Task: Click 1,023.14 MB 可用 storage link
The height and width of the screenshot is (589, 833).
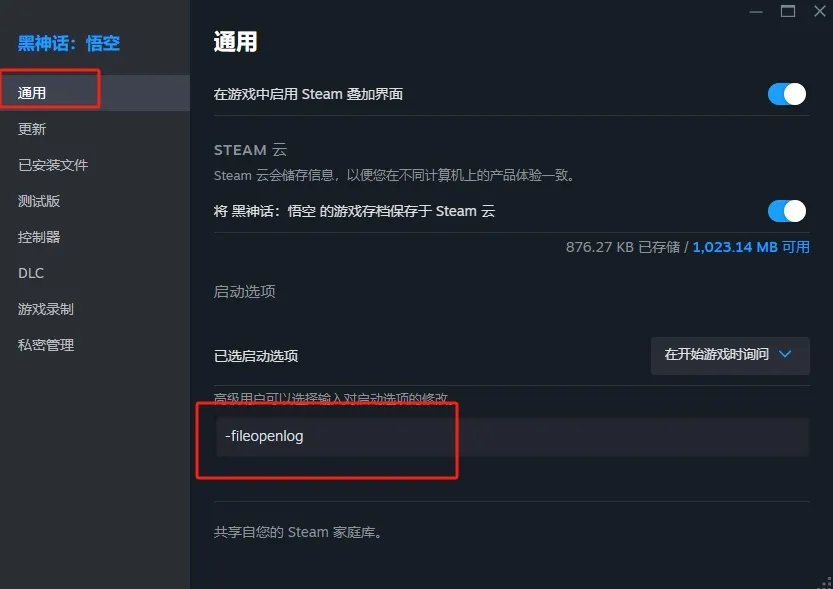Action: click(x=751, y=247)
